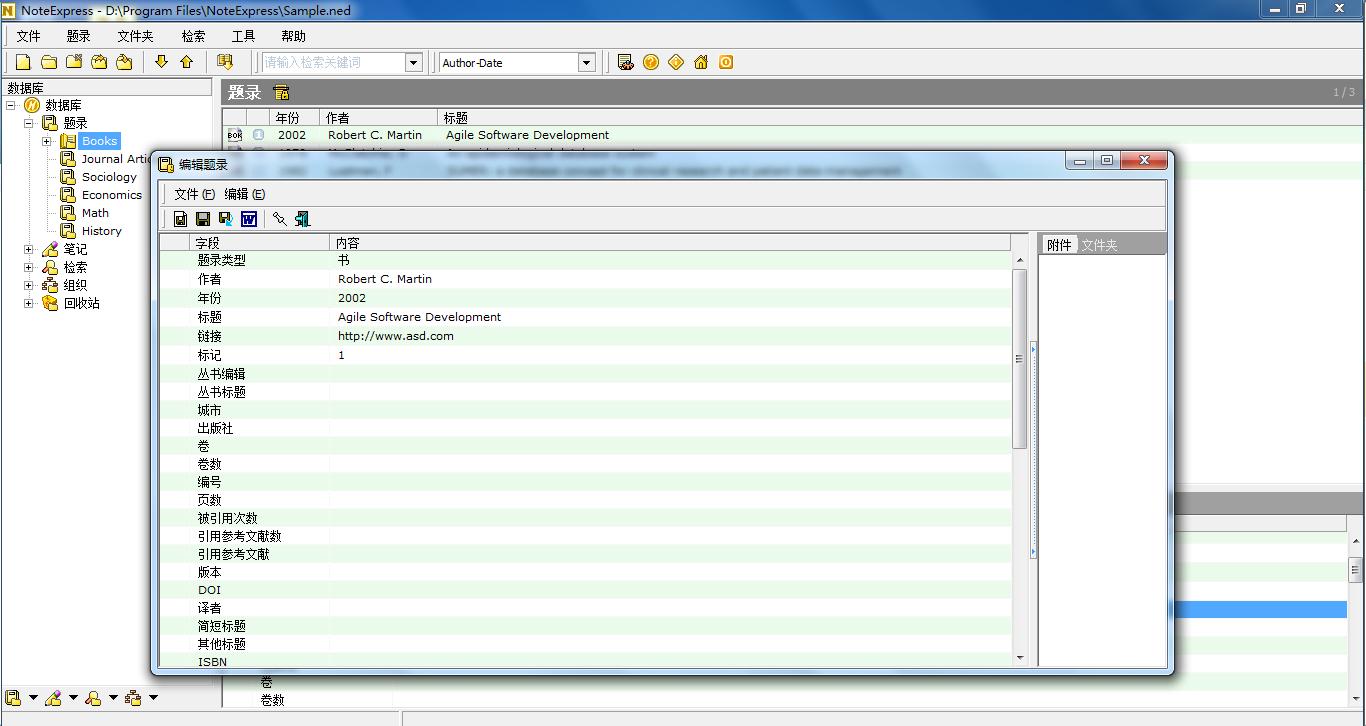Switch to the 文件夹 tab in dialog
The width and height of the screenshot is (1366, 726).
click(1099, 245)
